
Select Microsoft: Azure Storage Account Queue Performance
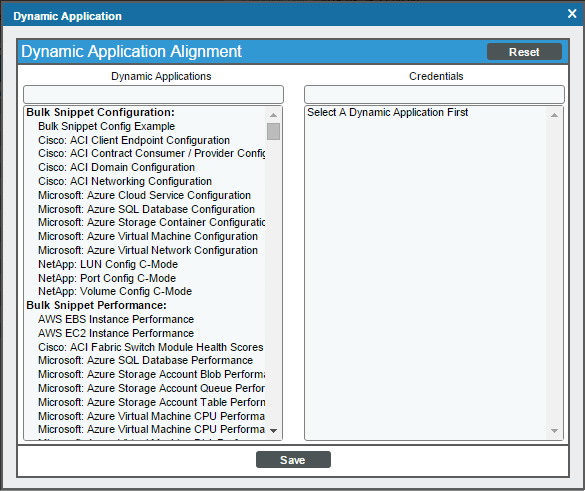click(x=151, y=388)
